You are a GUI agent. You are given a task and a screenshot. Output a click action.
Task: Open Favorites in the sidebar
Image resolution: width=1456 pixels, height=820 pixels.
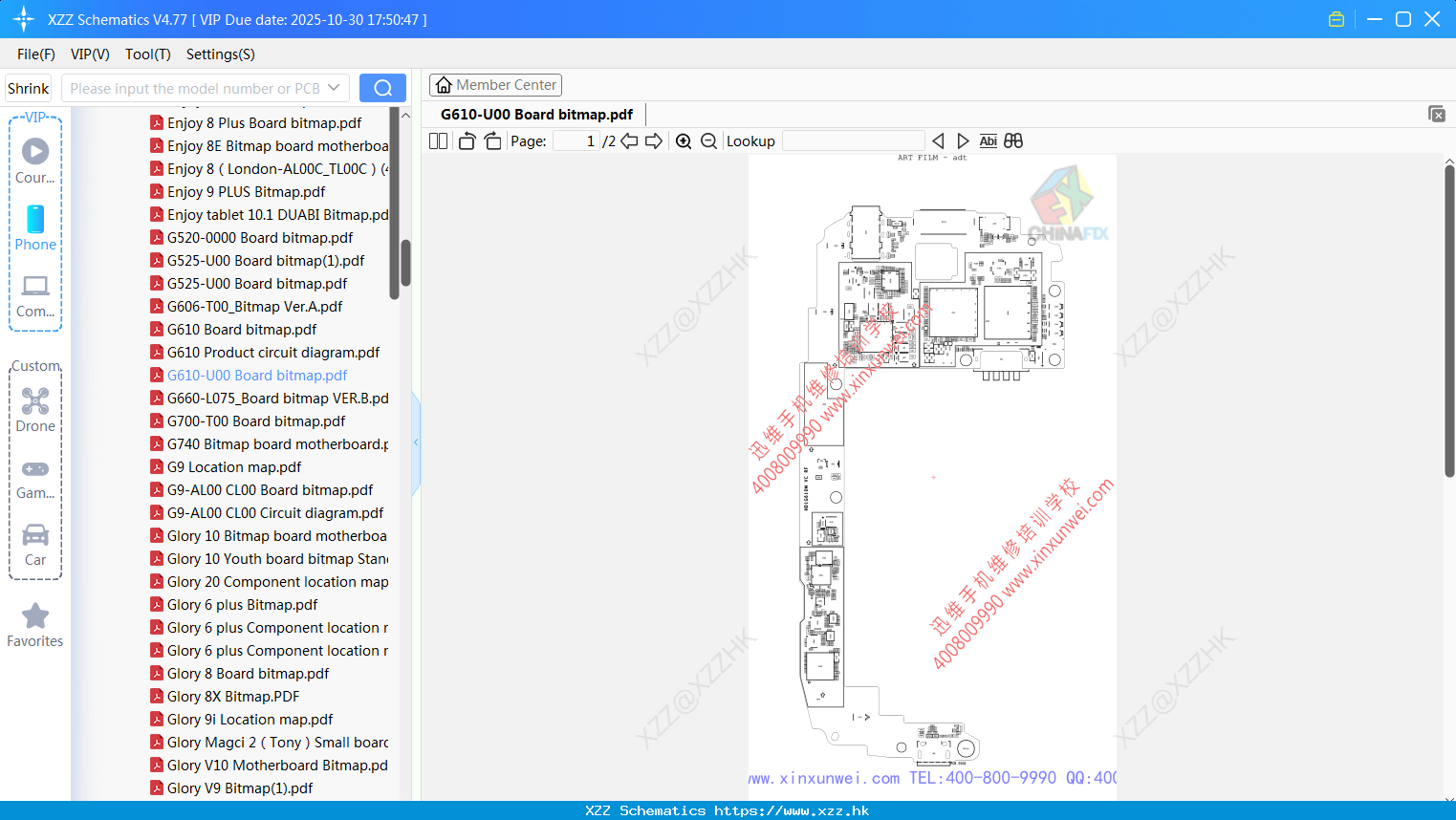click(35, 626)
